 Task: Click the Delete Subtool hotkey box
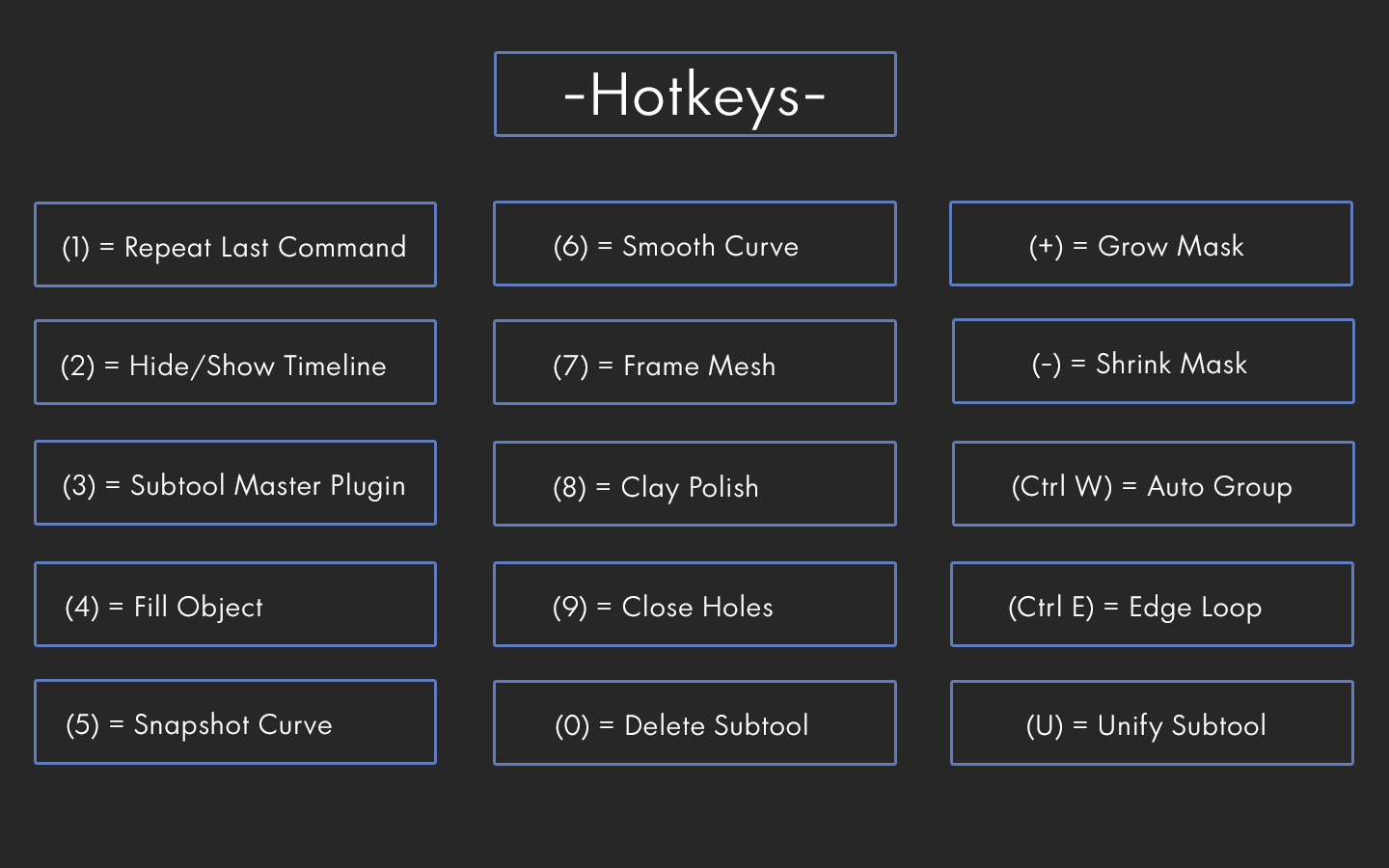(694, 722)
